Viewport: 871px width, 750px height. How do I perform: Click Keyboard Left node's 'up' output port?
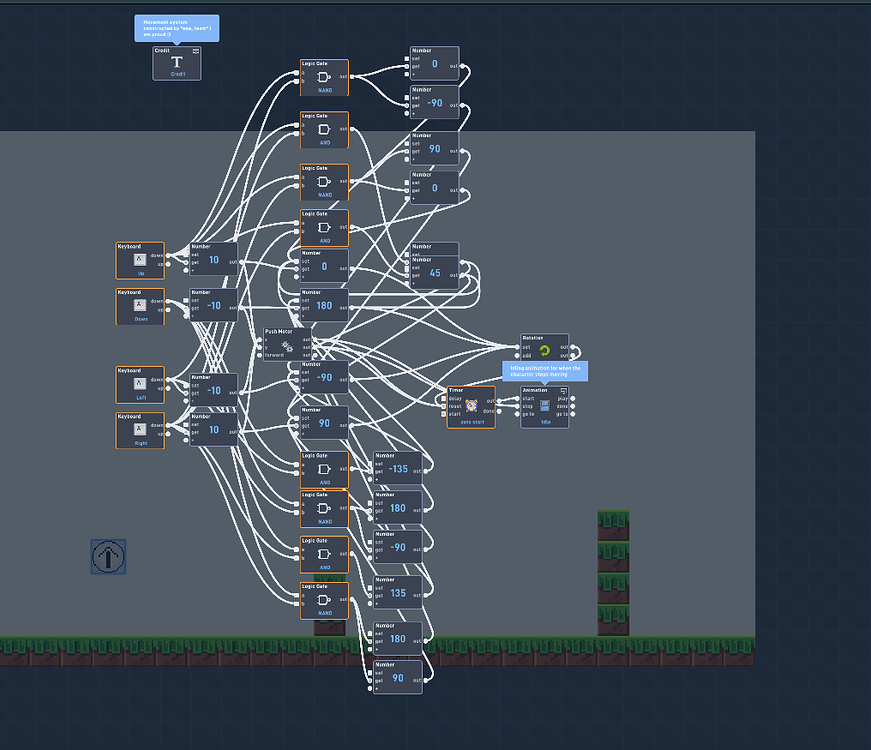(168, 388)
